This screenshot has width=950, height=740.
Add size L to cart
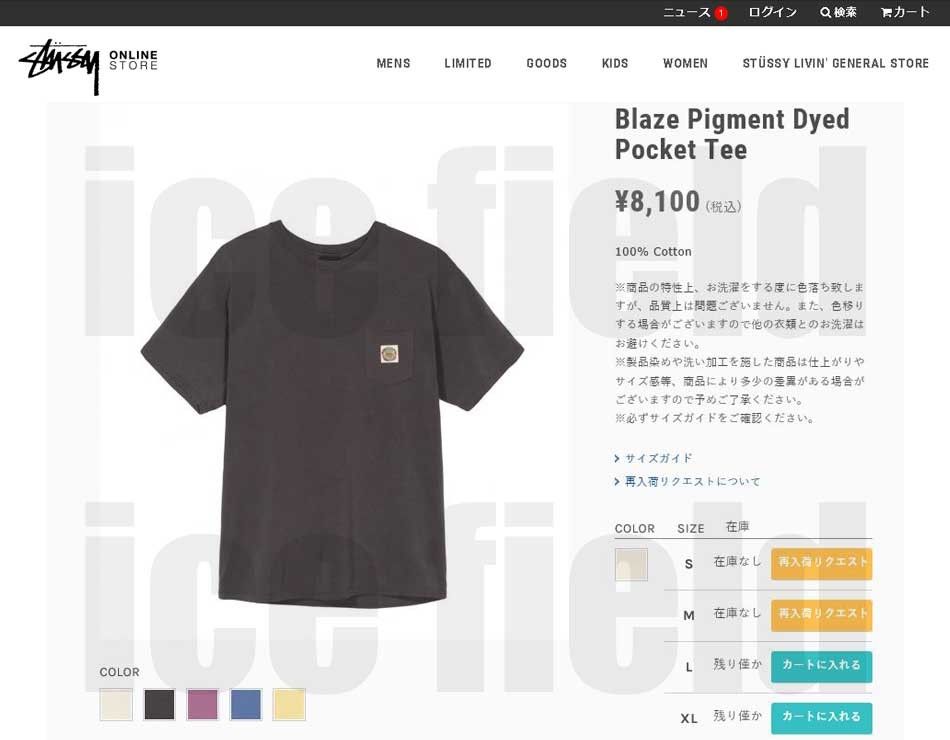point(822,667)
